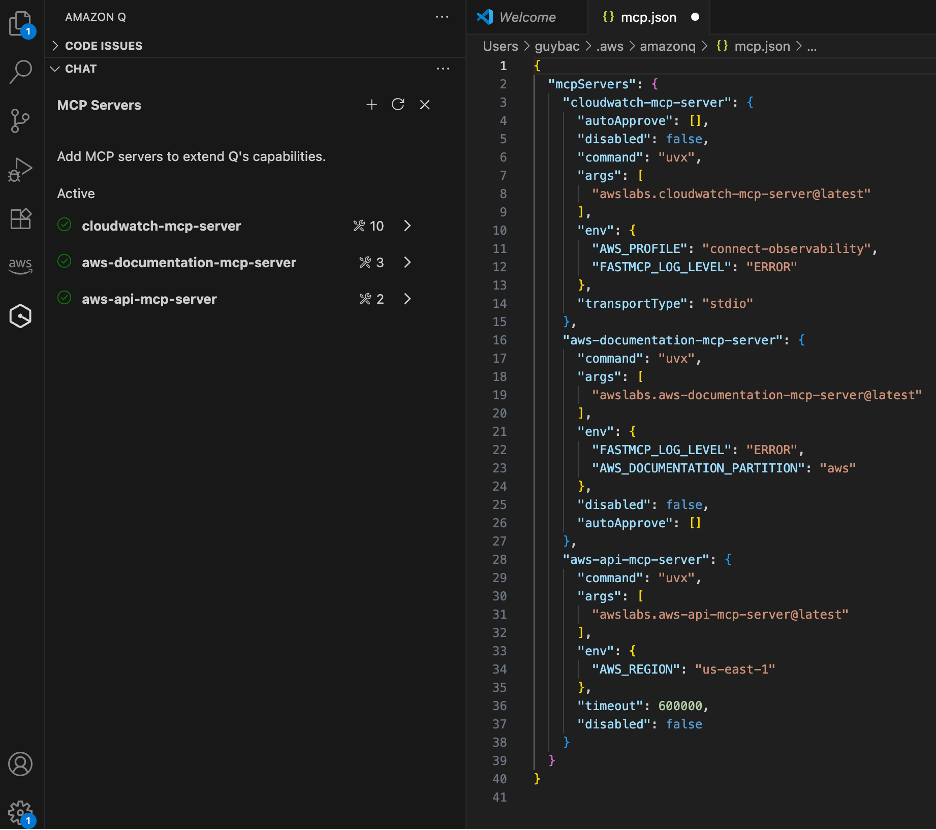
Task: Open the Run and Debug view
Action: [21, 168]
